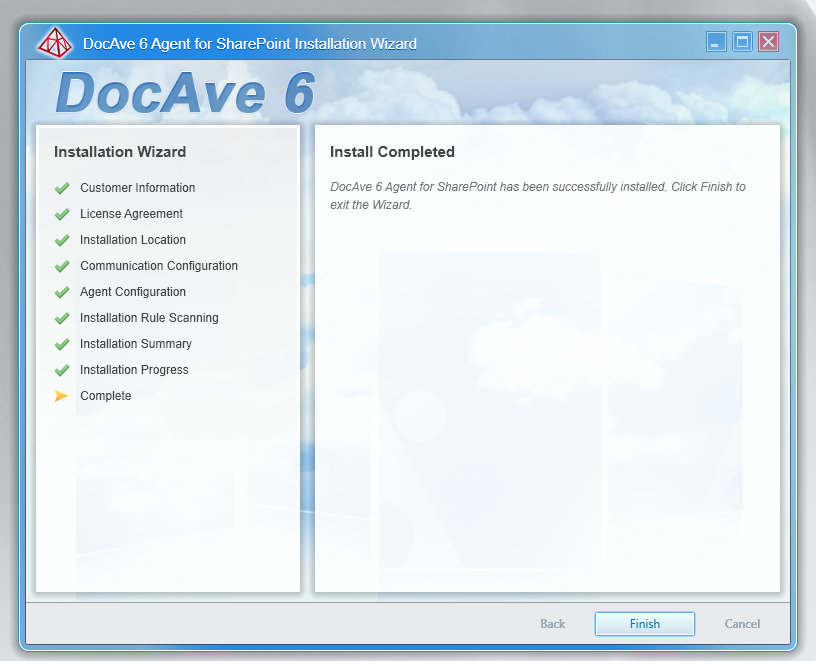
Task: Select the License Agreement step
Action: [131, 214]
